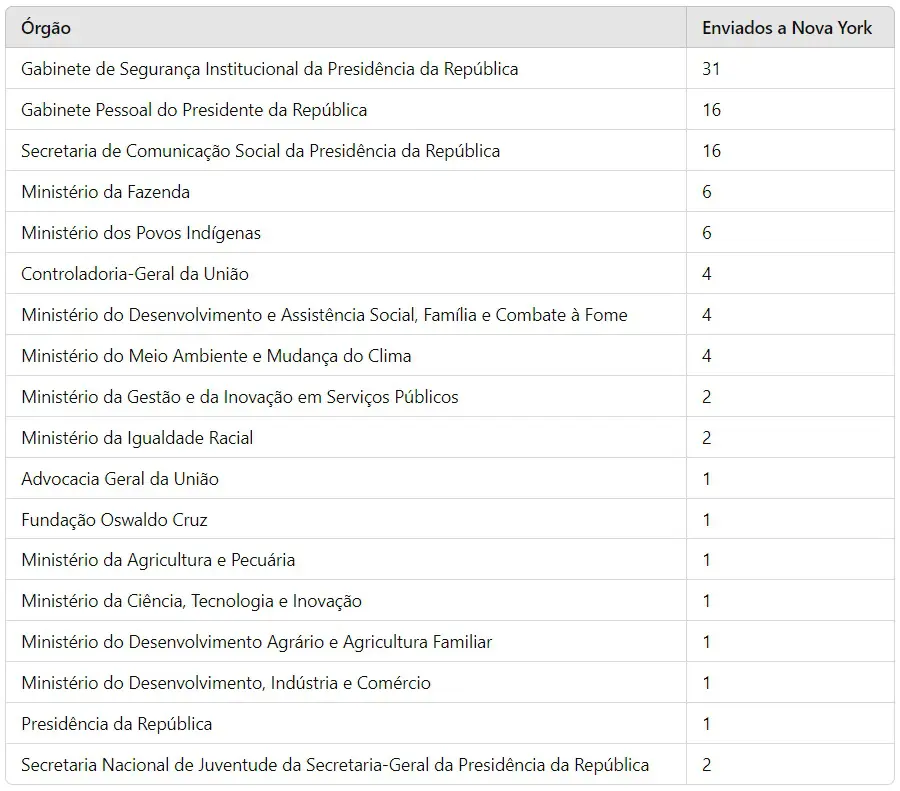Click Presidência da República cell
900x791 pixels.
pyautogui.click(x=346, y=723)
